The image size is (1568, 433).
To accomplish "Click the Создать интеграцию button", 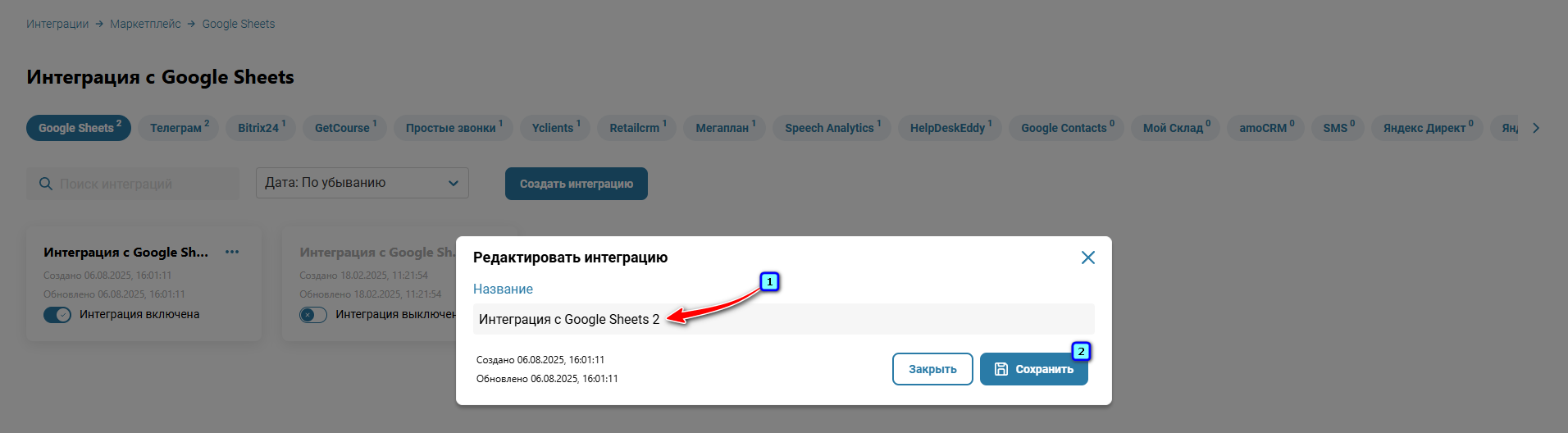I will coord(577,184).
